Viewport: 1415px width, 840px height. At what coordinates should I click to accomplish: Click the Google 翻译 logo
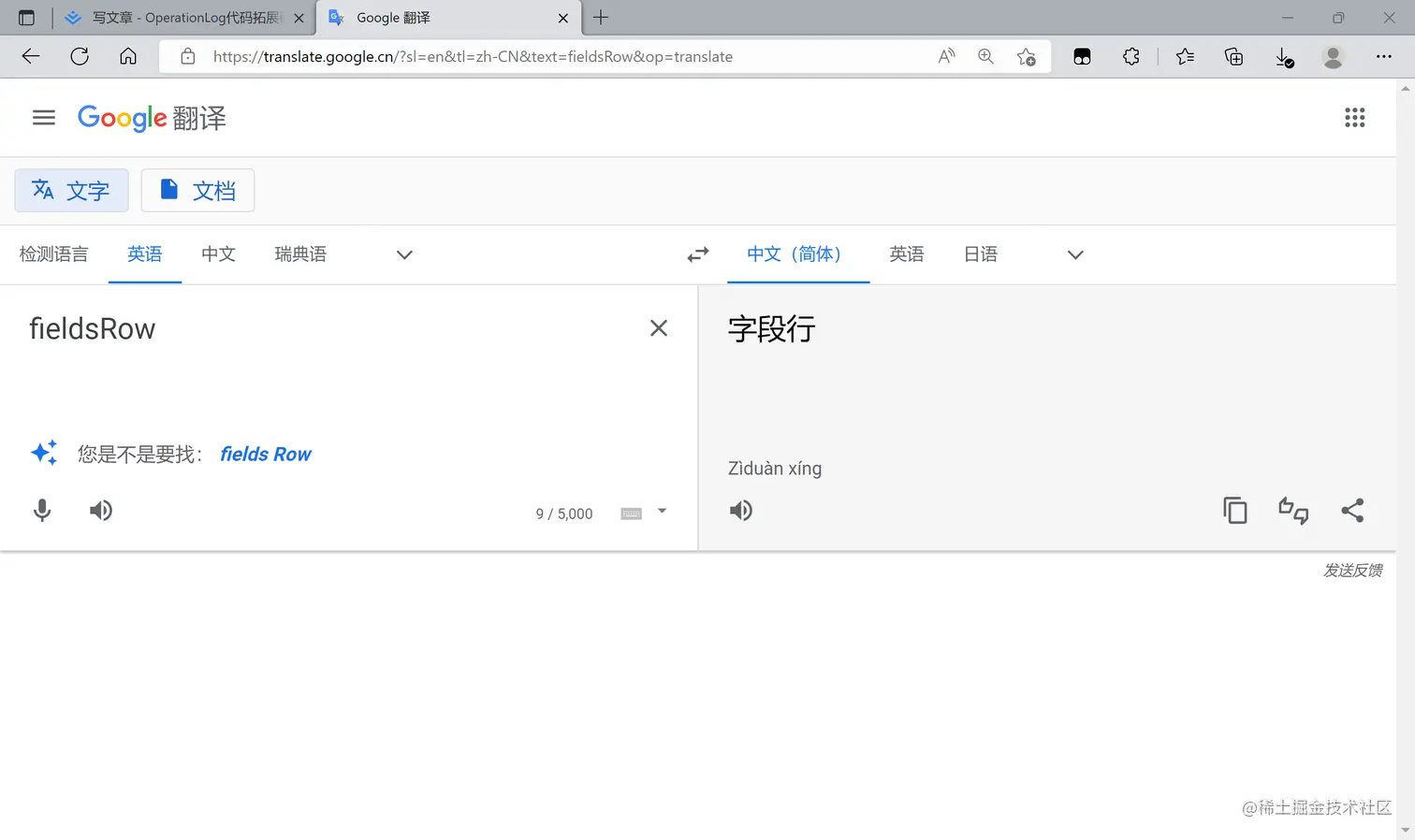pos(152,118)
